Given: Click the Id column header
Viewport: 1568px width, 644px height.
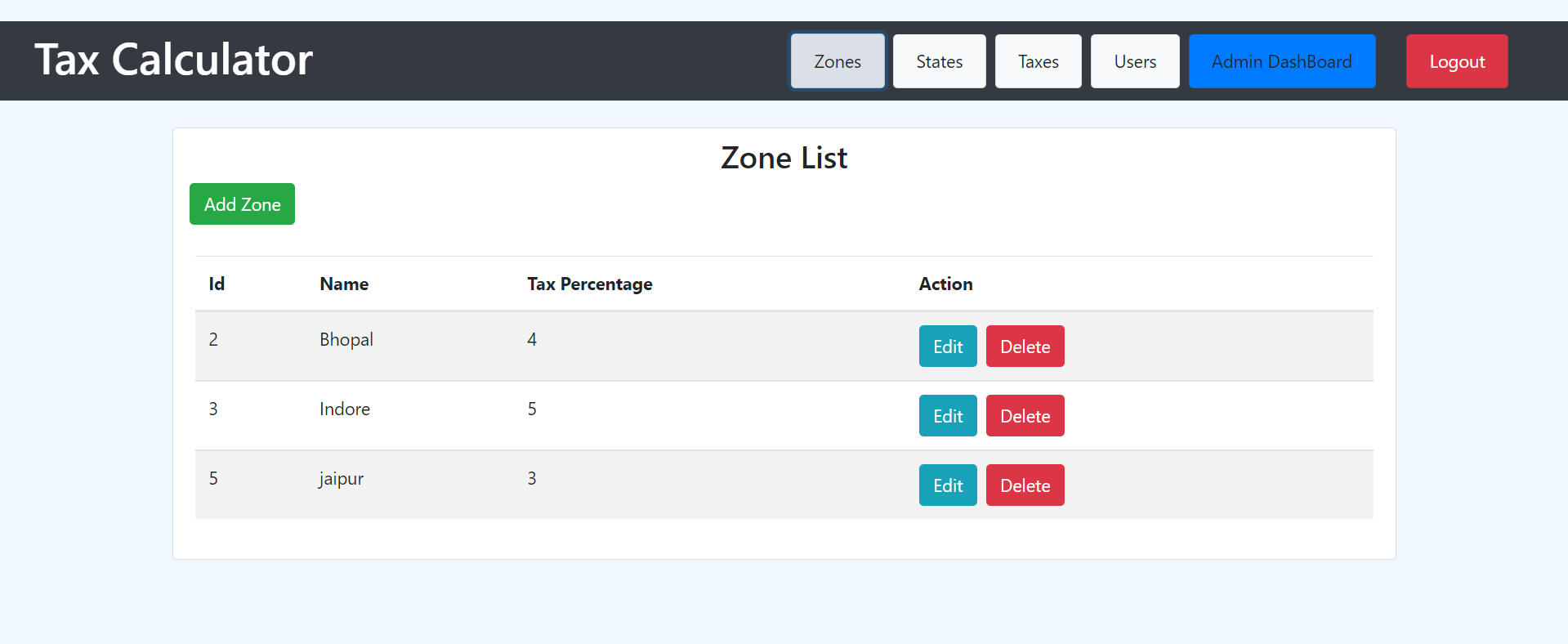Looking at the screenshot, I should (217, 284).
